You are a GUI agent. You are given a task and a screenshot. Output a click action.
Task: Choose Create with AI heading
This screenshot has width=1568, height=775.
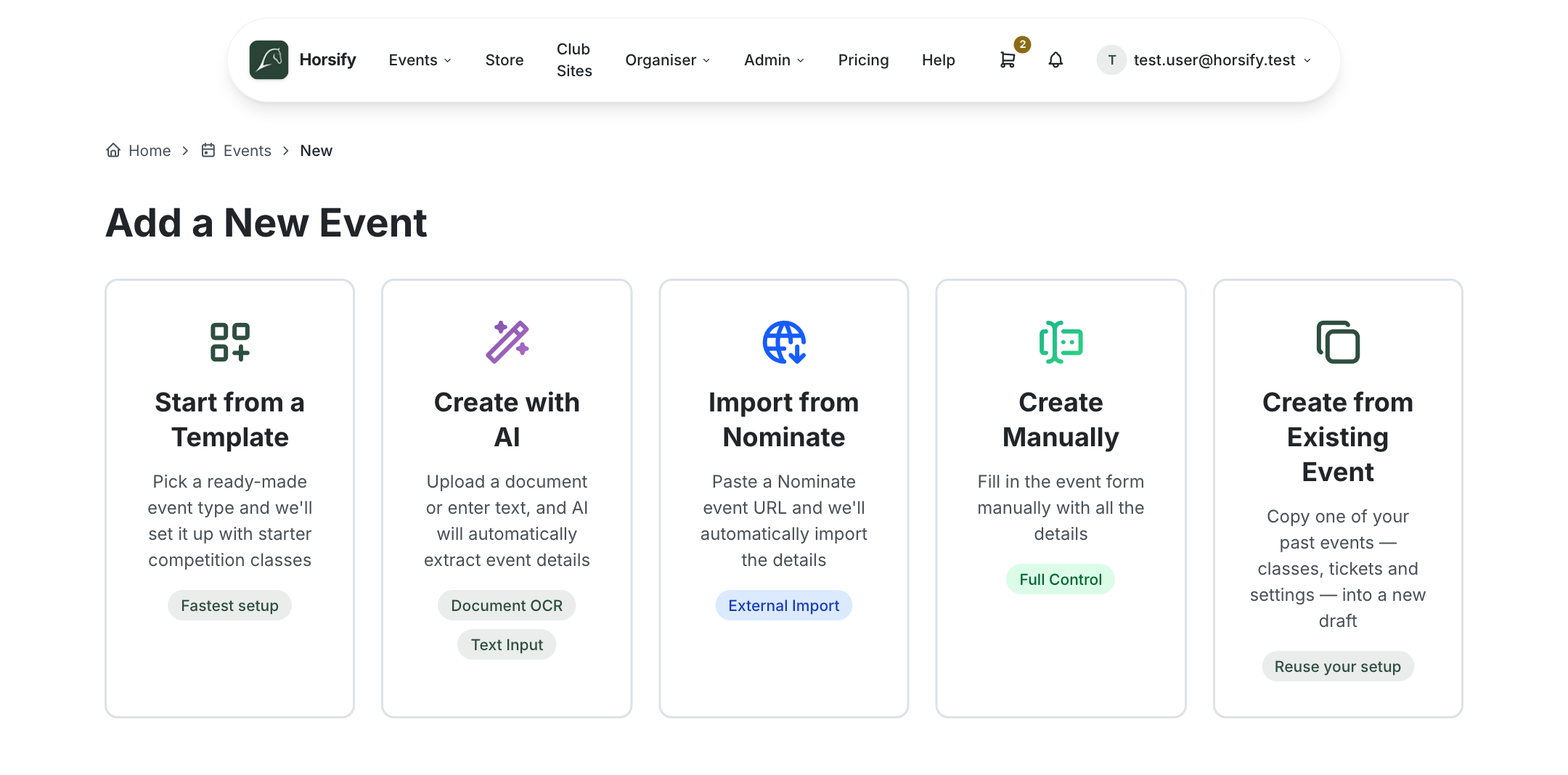tap(507, 419)
